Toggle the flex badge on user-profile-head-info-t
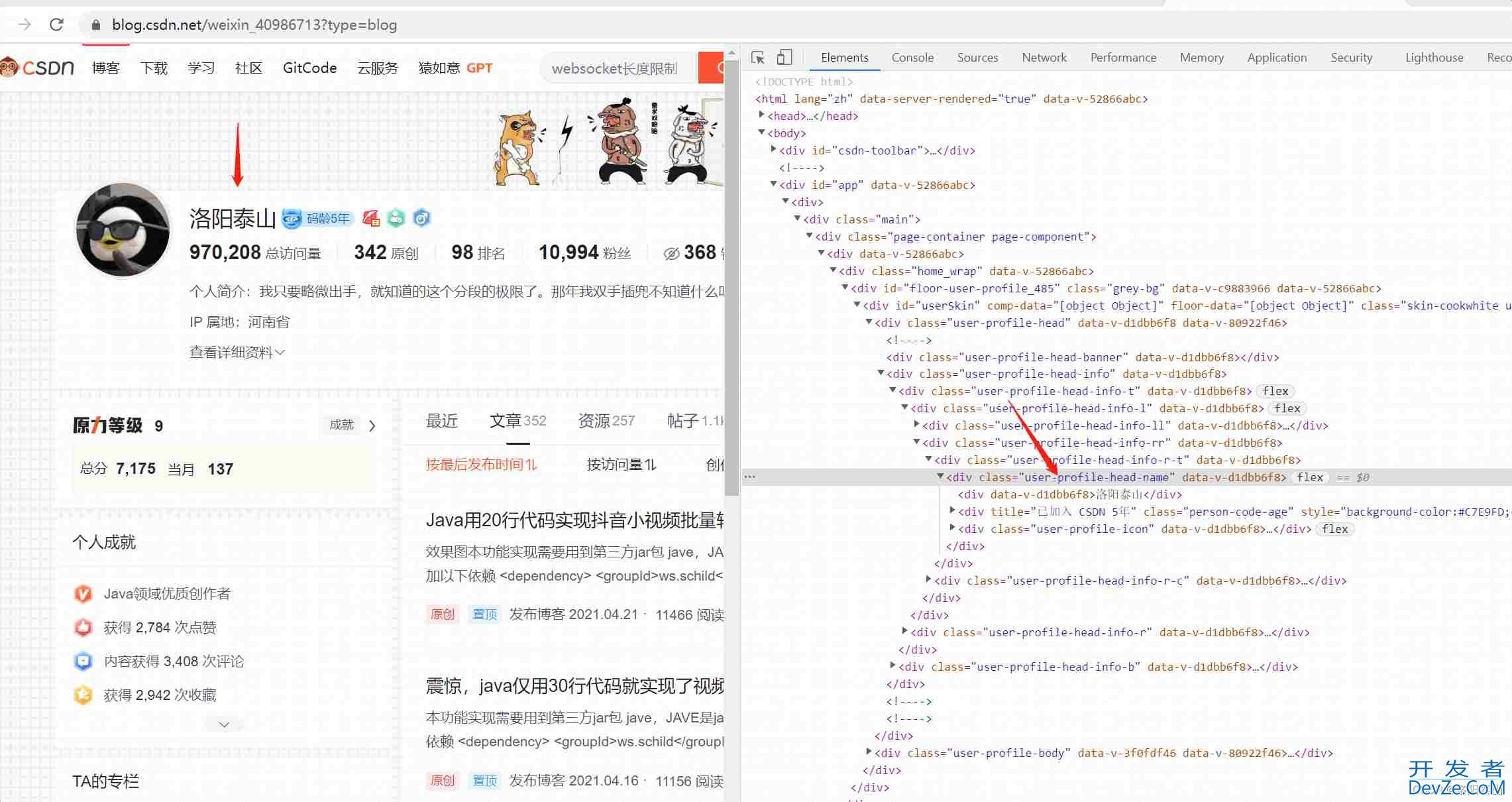The image size is (1512, 802). [1275, 391]
